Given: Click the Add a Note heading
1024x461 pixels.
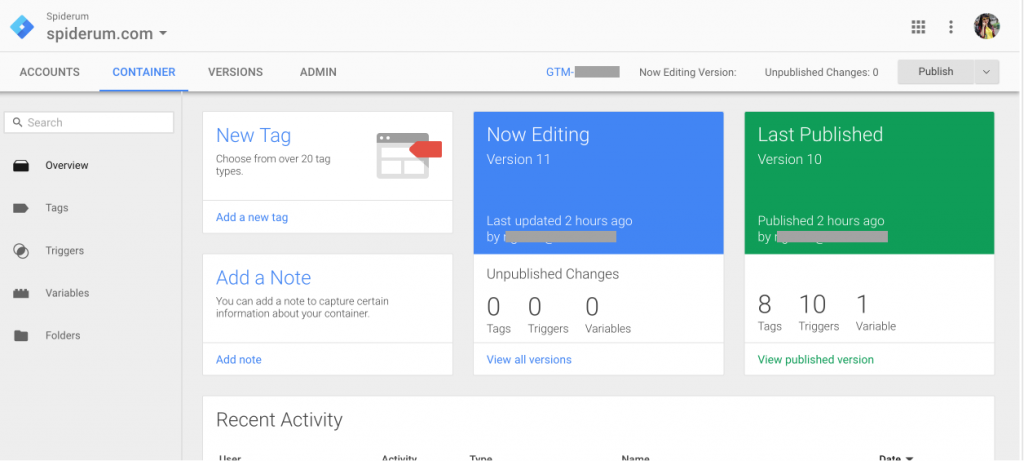Looking at the screenshot, I should [263, 278].
